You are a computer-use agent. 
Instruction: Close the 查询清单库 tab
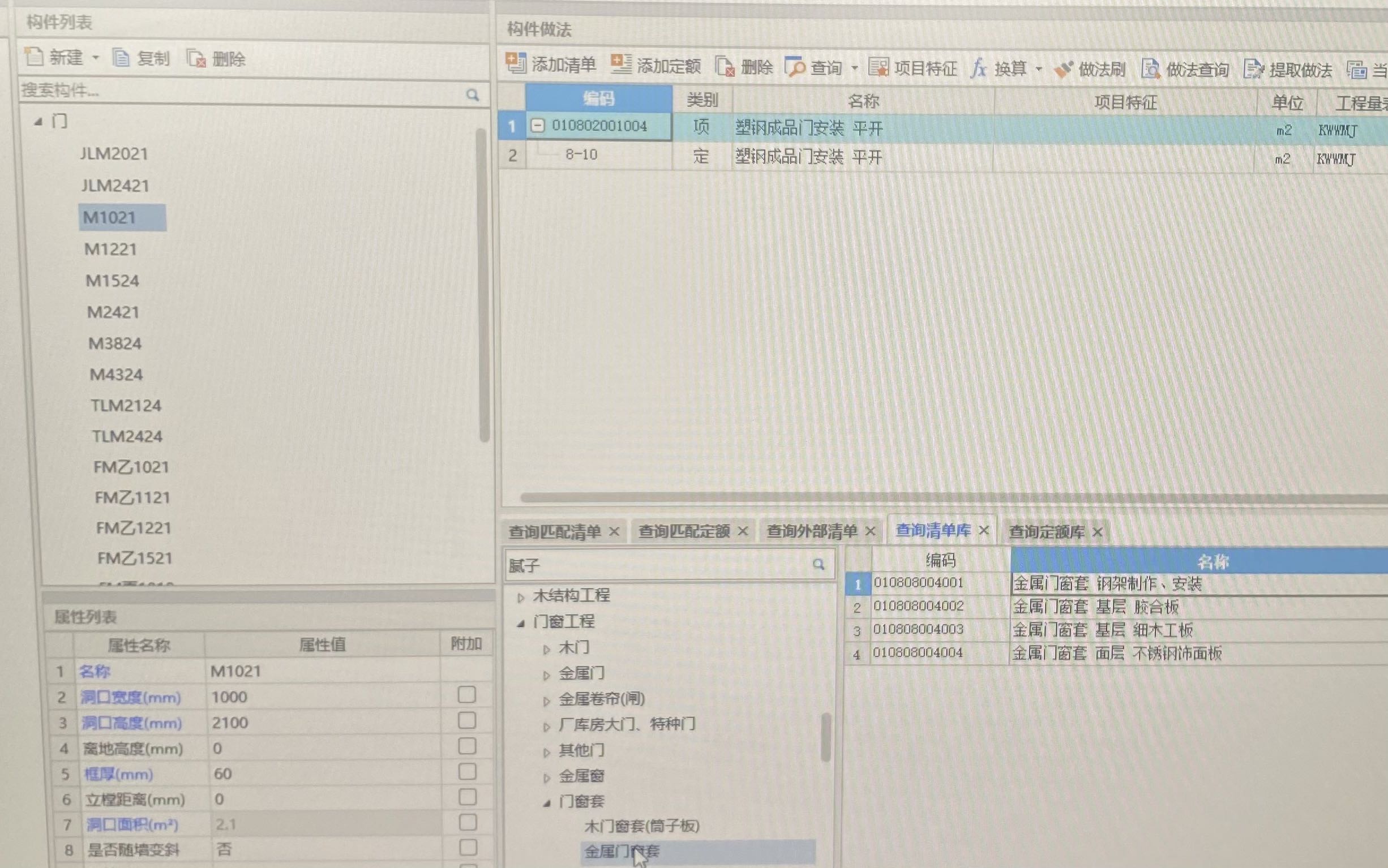pyautogui.click(x=983, y=530)
